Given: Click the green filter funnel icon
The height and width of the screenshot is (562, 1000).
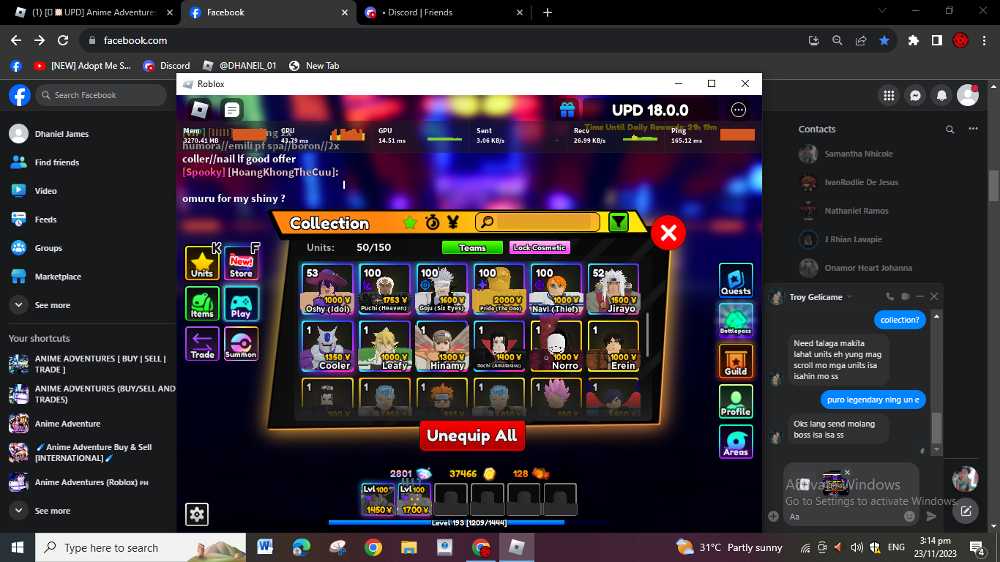Looking at the screenshot, I should click(x=618, y=222).
